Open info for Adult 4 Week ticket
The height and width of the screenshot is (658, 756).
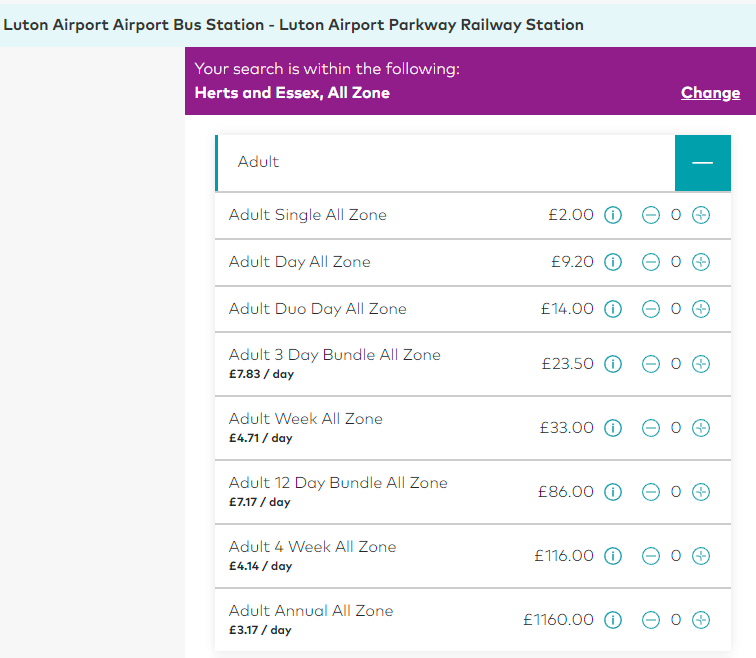[613, 556]
